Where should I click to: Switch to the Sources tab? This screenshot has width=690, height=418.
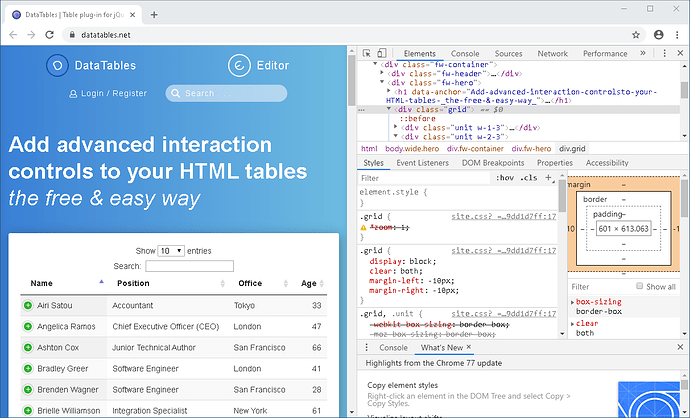click(x=508, y=53)
